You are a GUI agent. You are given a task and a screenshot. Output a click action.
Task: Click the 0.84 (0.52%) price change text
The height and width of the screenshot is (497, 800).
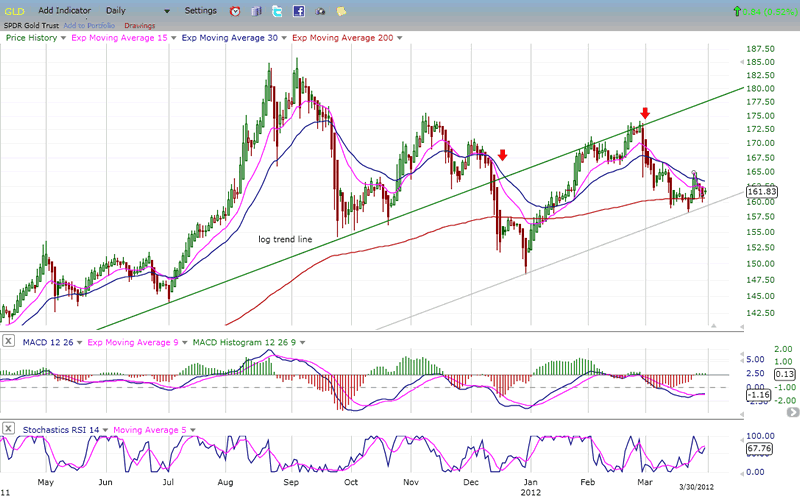point(769,11)
